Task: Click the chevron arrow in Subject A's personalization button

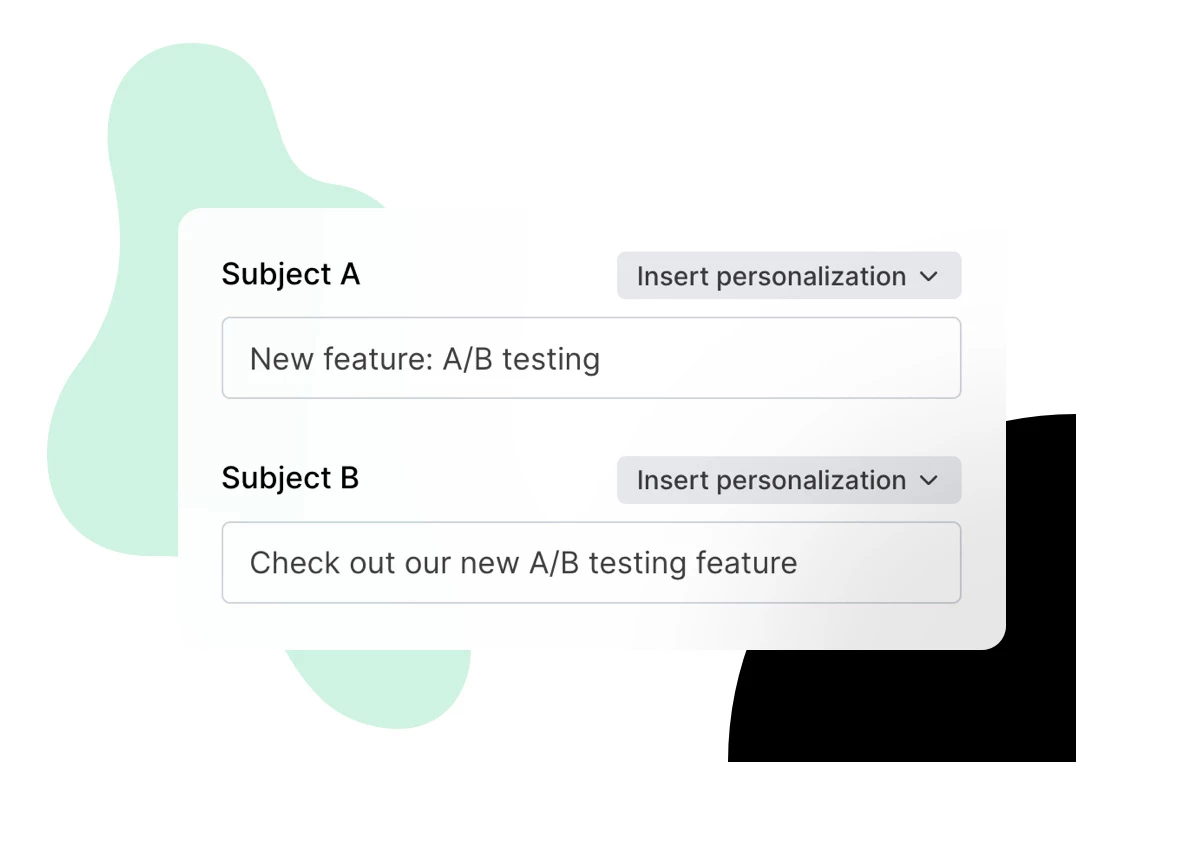Action: tap(929, 277)
